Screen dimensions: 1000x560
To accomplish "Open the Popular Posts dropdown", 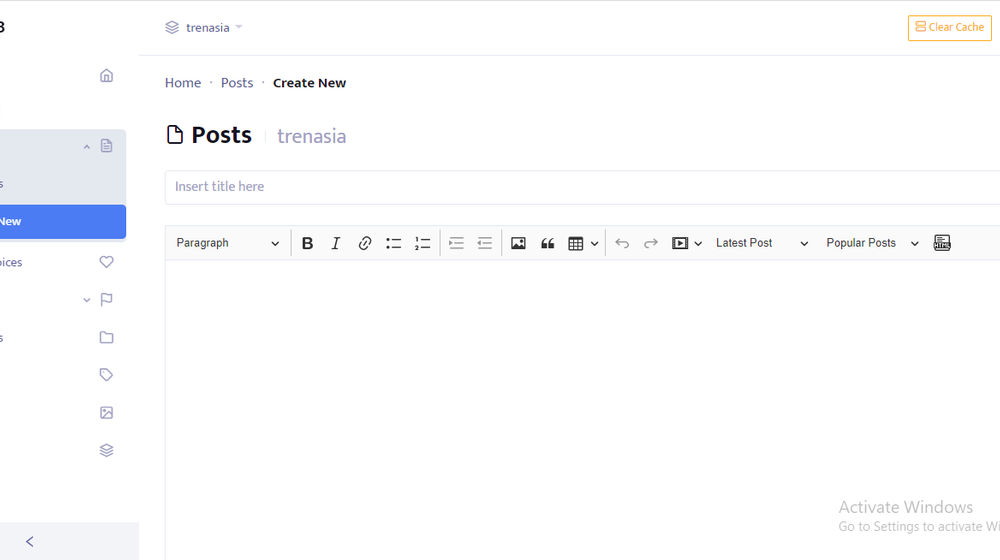I will tap(872, 243).
